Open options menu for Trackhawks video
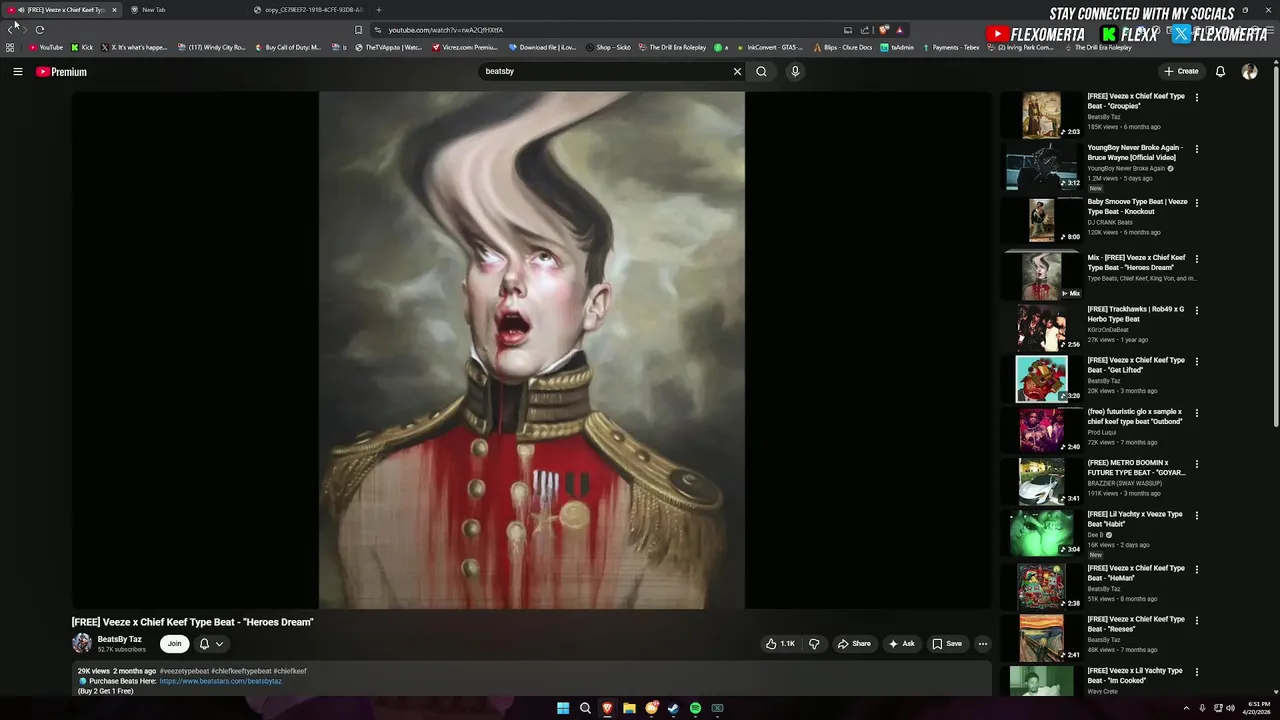Screen dimensions: 1280x720 coord(1197,311)
